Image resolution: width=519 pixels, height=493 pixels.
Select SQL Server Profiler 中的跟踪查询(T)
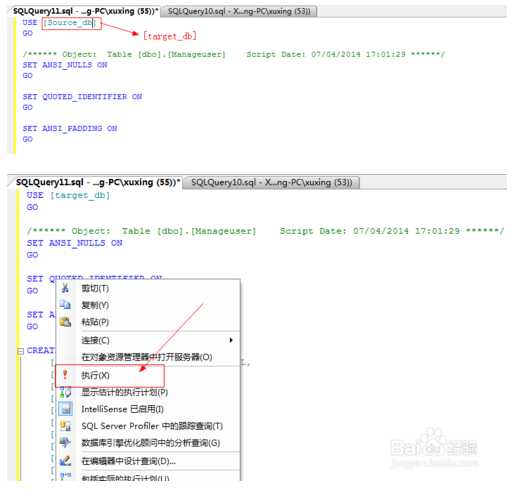[x=148, y=426]
